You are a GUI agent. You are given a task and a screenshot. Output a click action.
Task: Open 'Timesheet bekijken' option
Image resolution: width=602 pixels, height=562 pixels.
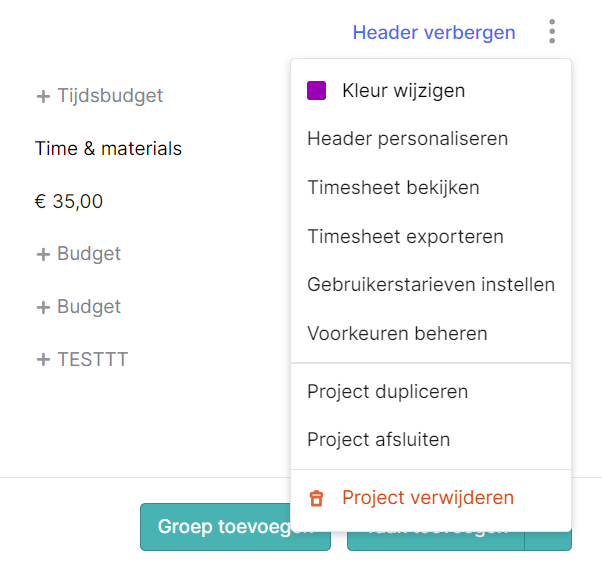[431, 188]
